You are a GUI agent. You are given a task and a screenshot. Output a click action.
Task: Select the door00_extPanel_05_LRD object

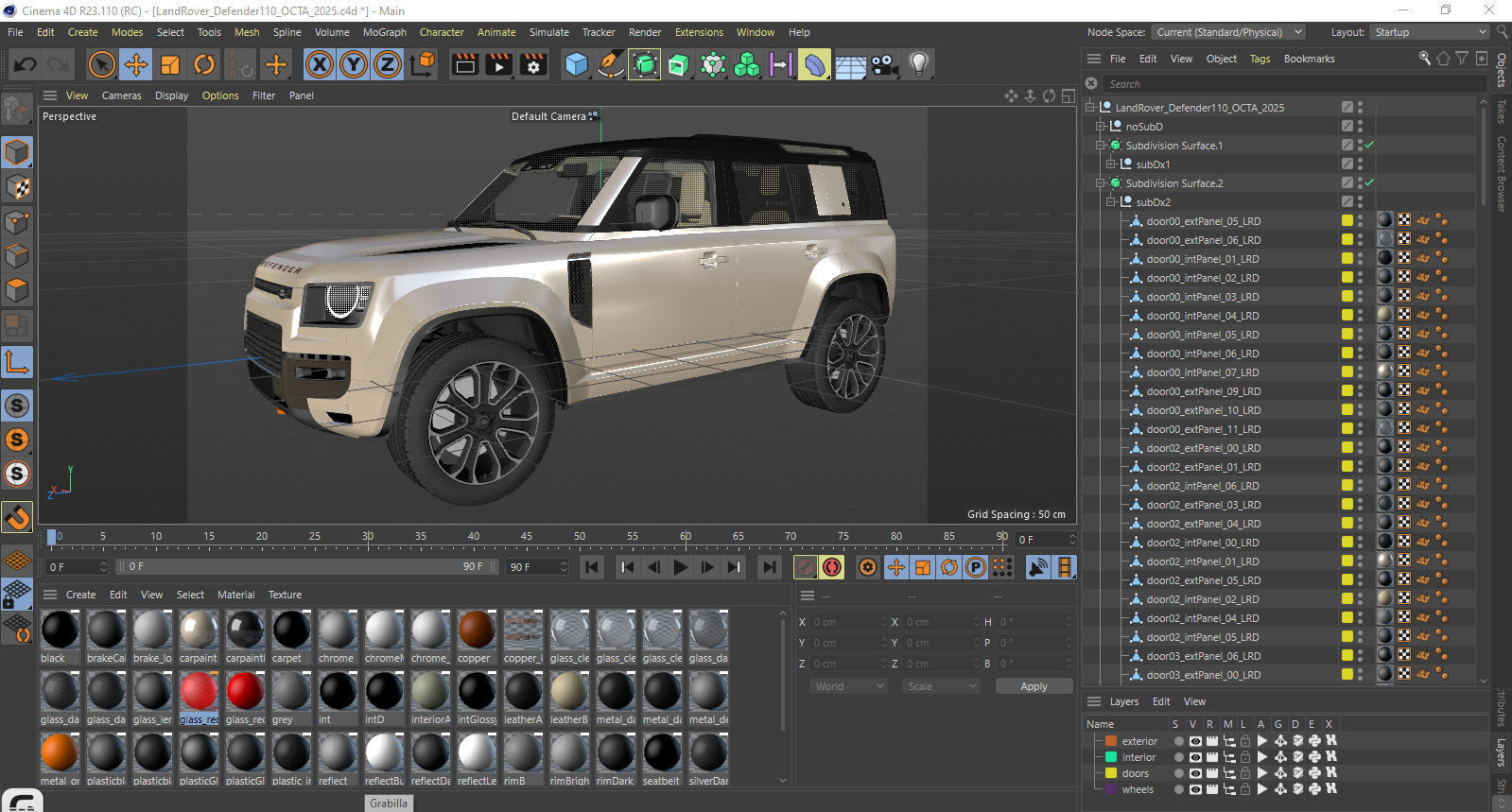(x=1203, y=221)
